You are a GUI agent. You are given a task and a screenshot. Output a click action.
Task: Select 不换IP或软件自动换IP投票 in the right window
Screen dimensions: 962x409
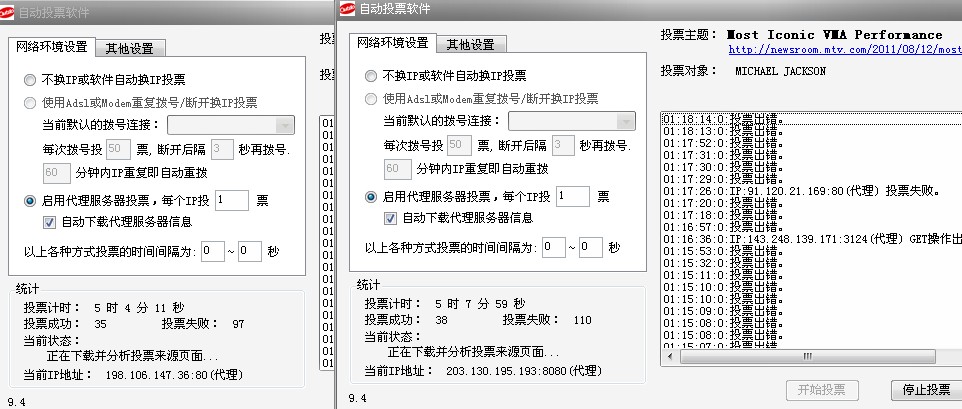(x=372, y=76)
